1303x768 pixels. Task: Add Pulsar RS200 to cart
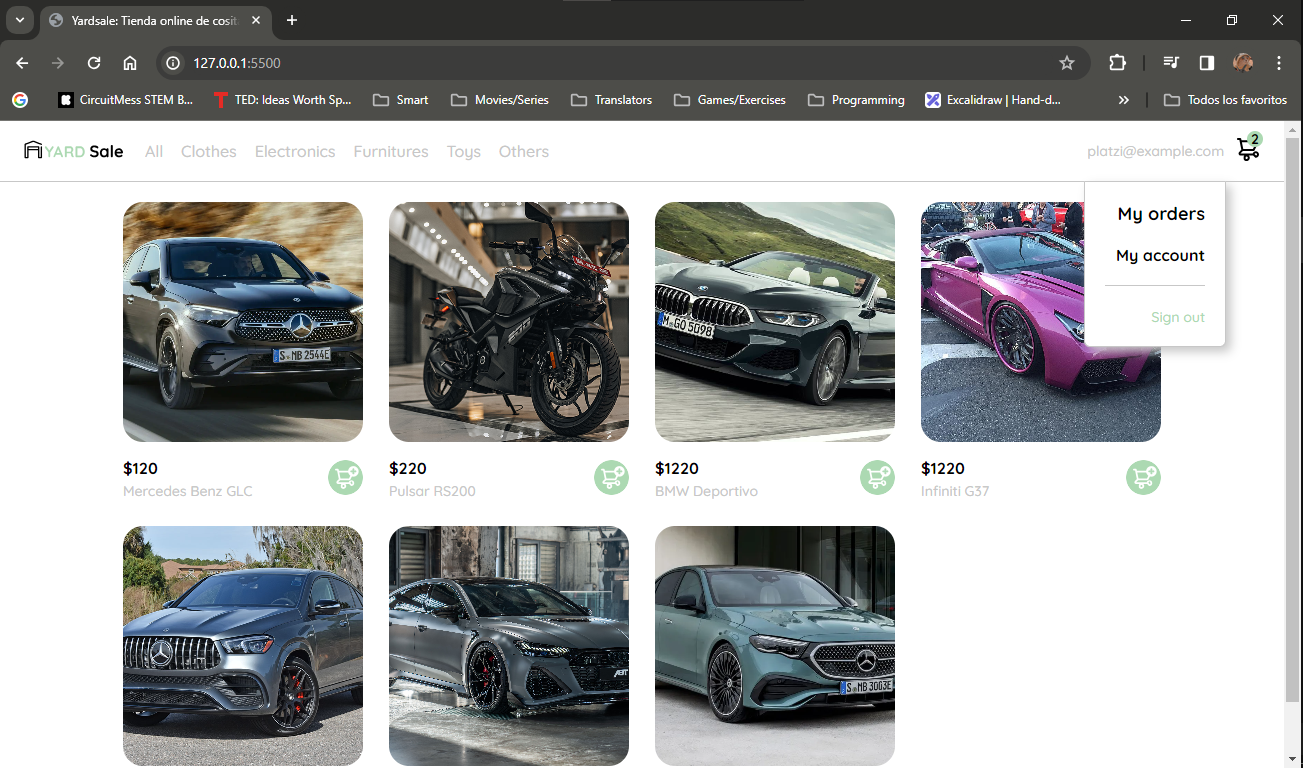611,477
